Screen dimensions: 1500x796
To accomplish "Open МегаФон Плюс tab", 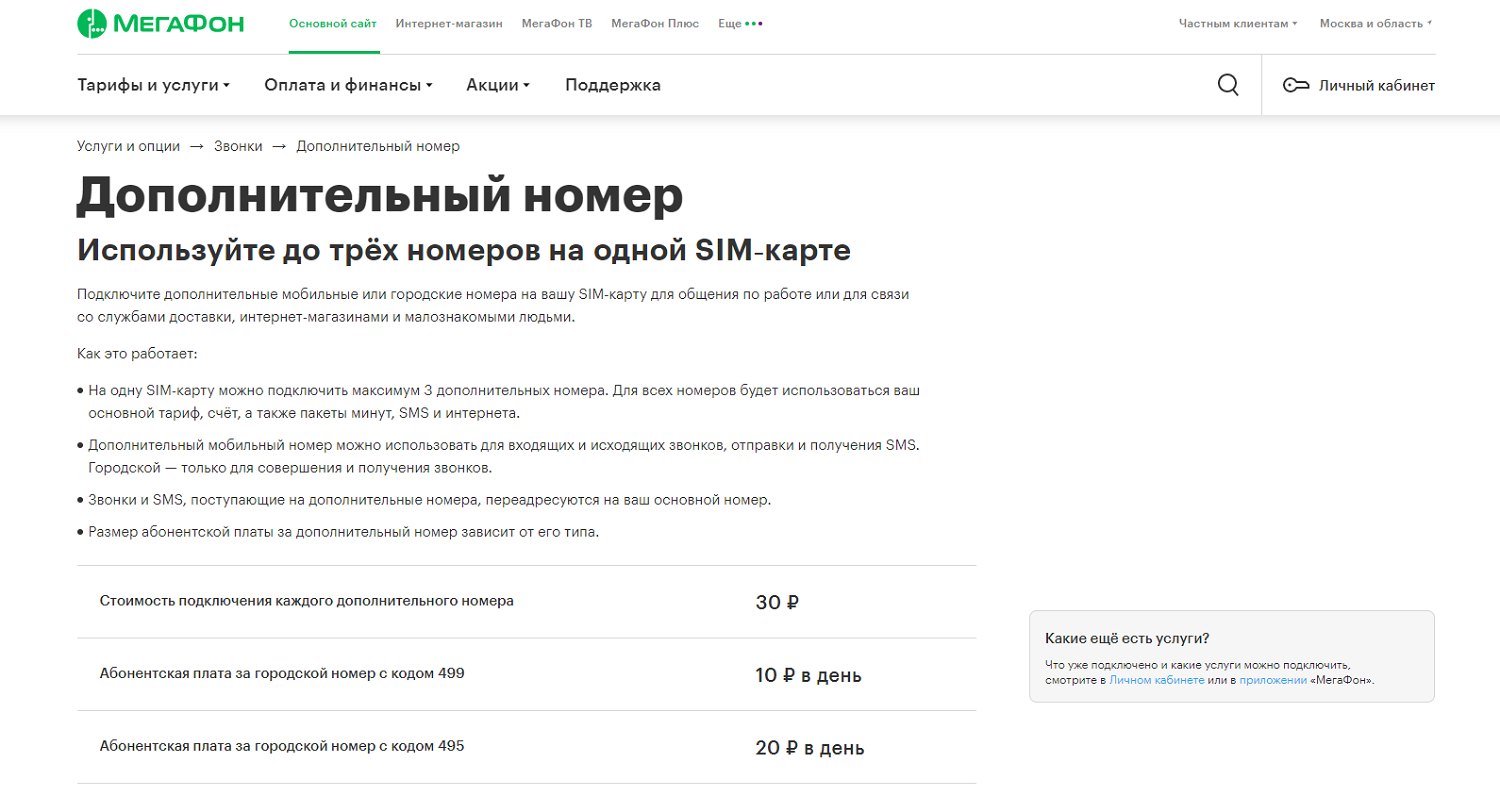I will tap(655, 23).
